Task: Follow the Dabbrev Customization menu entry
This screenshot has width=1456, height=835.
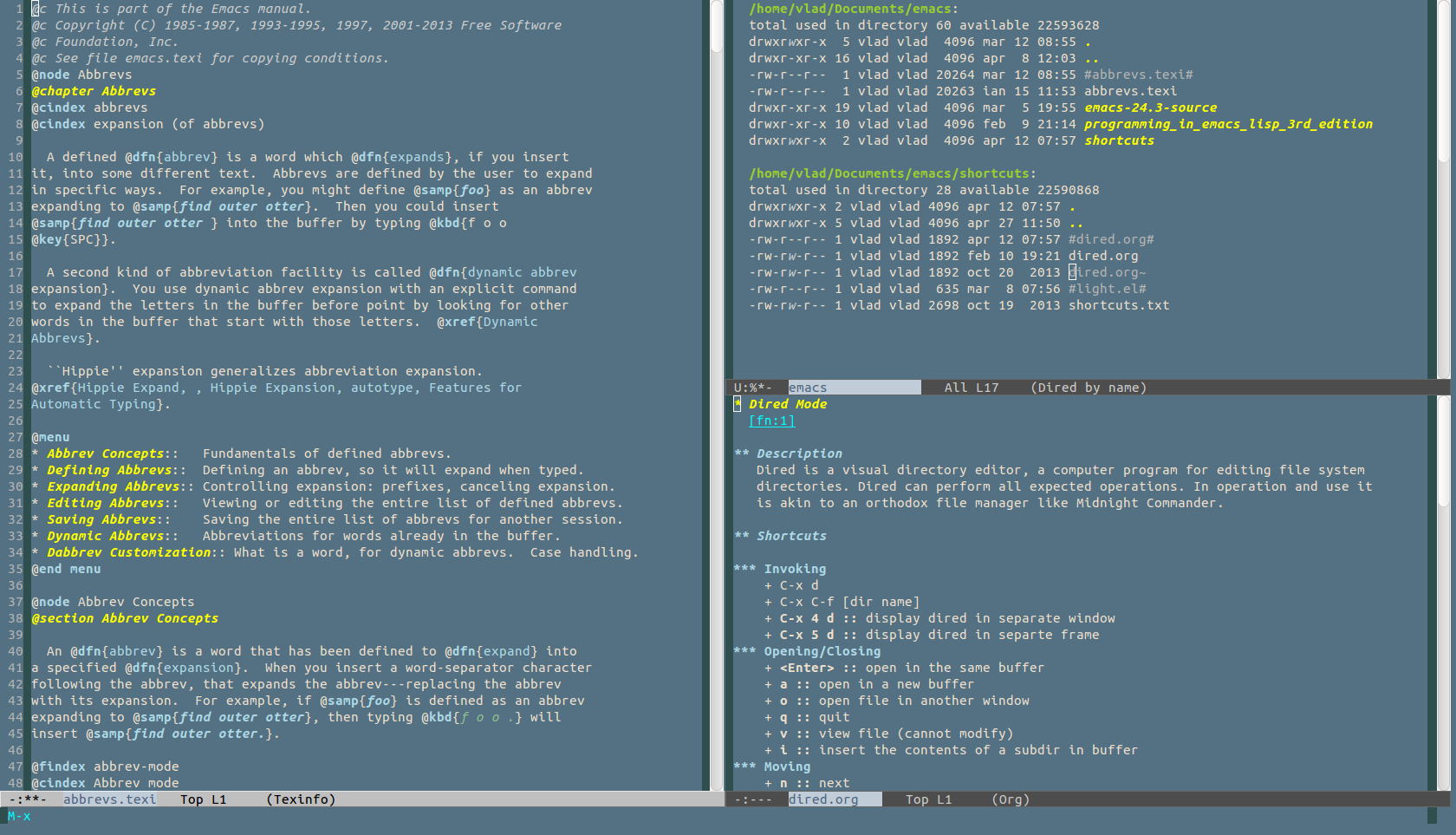Action: coord(128,552)
